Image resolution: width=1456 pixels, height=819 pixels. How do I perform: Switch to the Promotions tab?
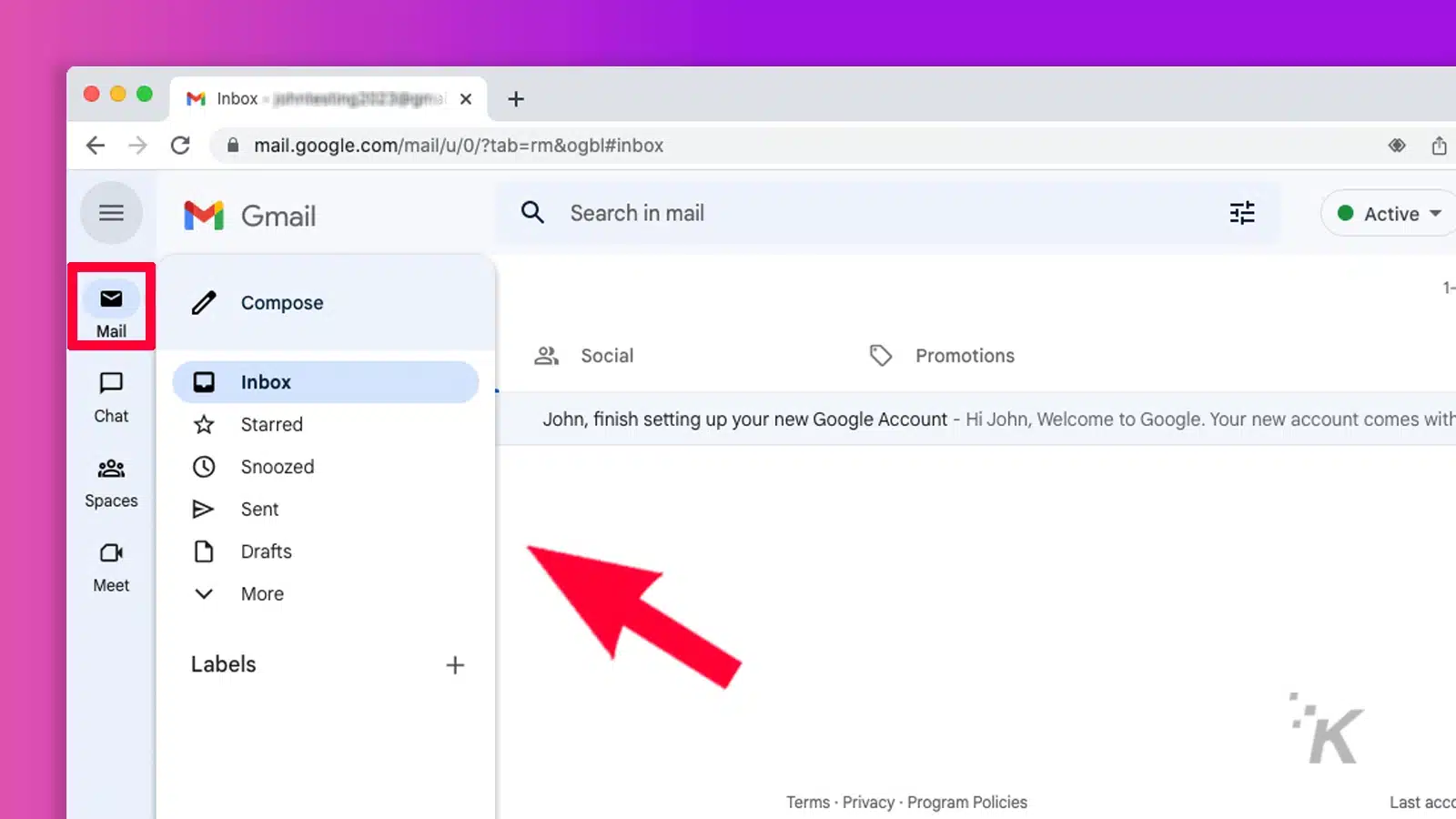coord(942,356)
